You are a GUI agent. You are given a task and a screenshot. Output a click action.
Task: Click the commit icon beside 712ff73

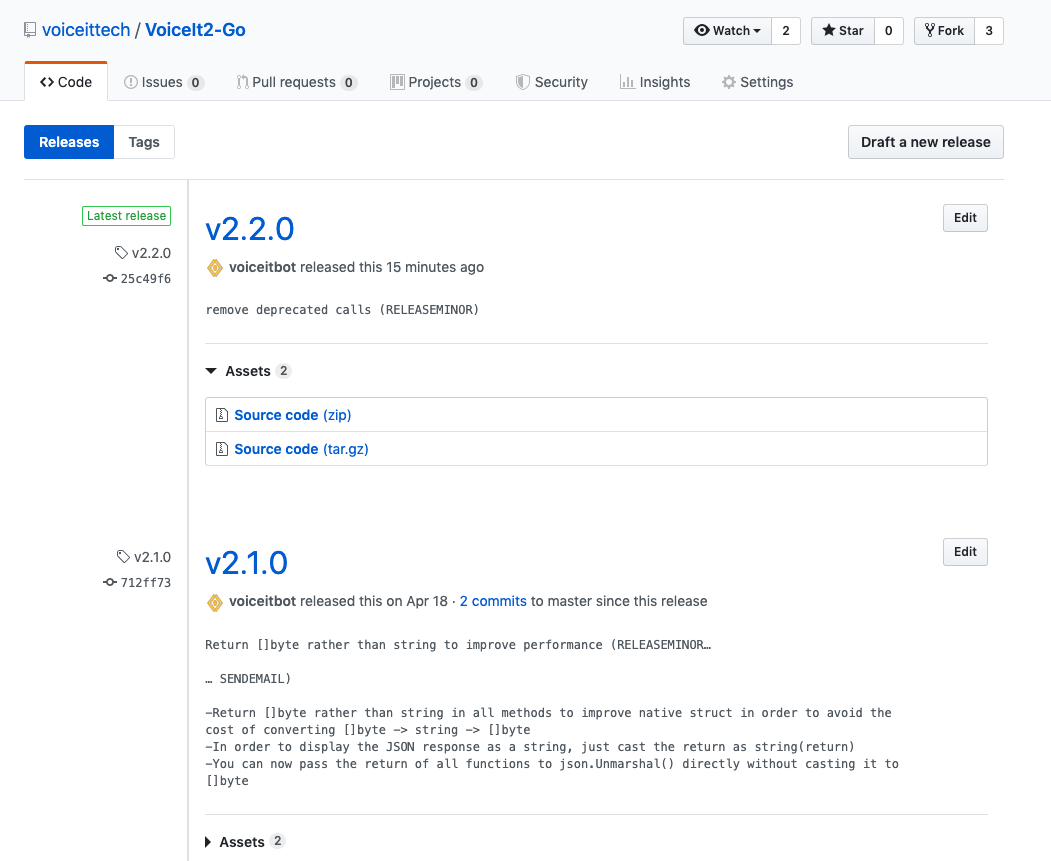pyautogui.click(x=110, y=582)
